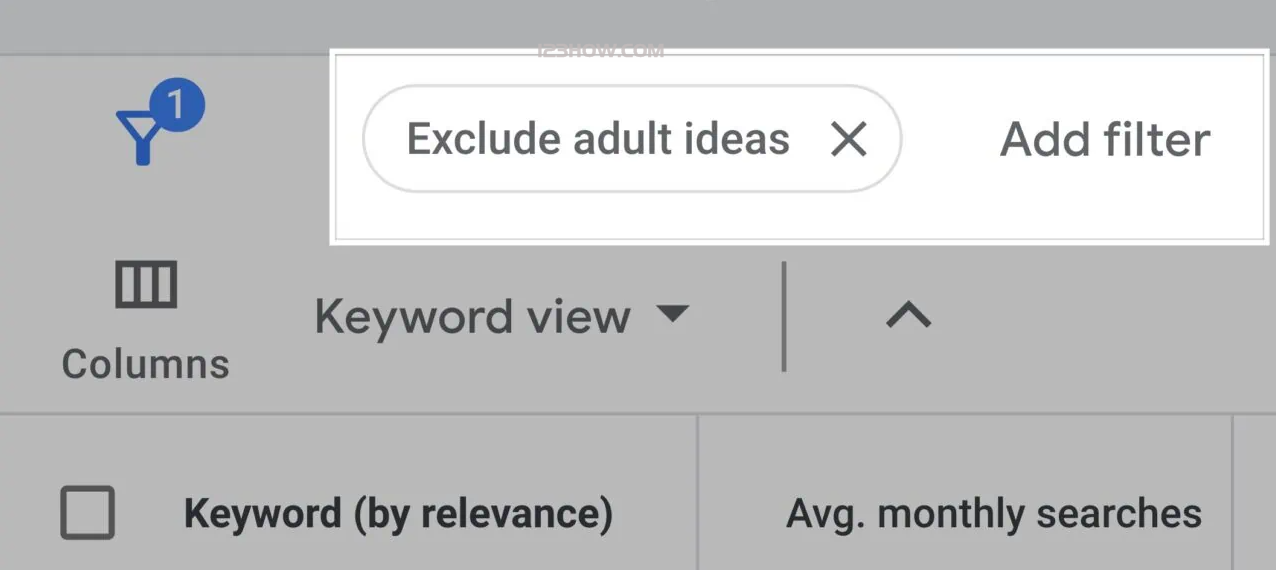Open the Columns icon
The width and height of the screenshot is (1276, 570).
pyautogui.click(x=146, y=286)
